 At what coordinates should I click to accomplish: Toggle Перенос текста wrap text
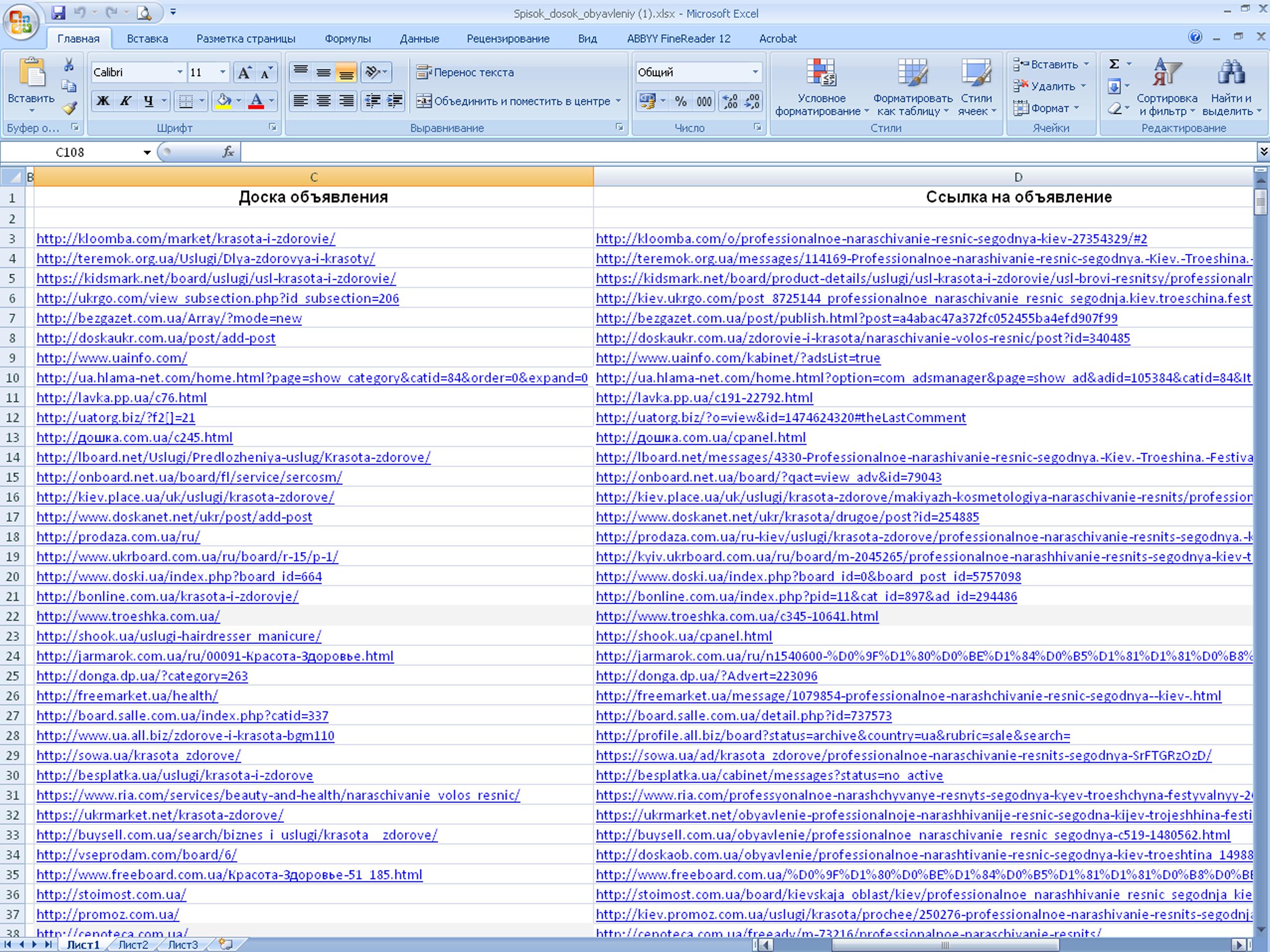465,73
